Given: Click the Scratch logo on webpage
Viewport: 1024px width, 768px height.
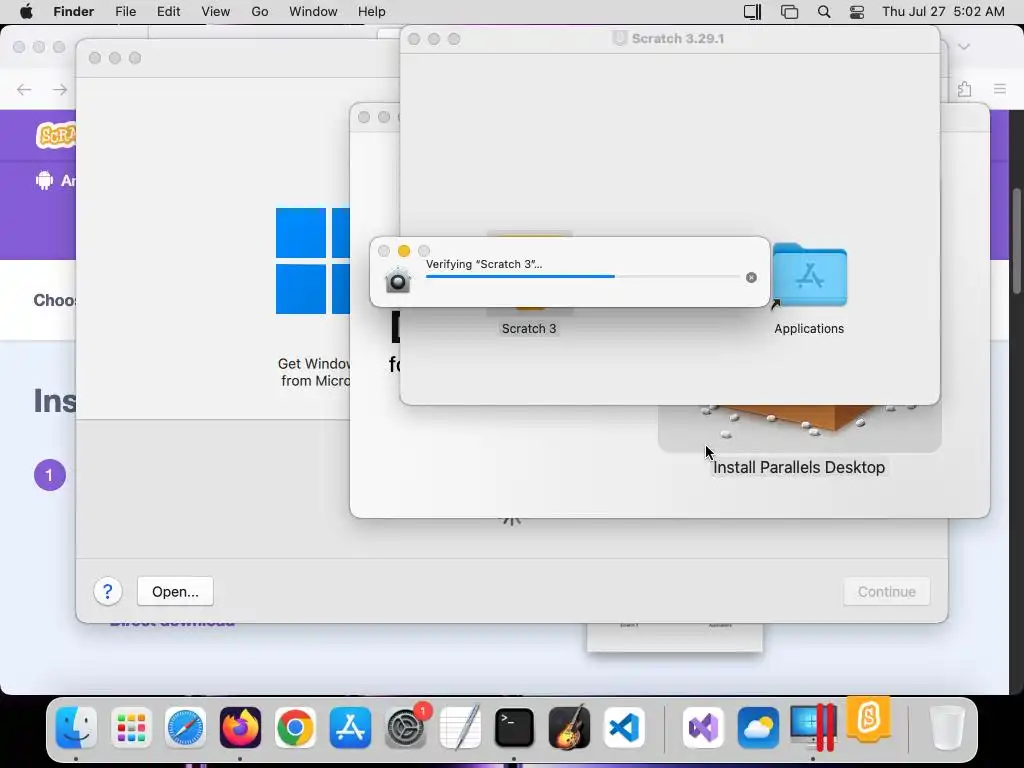Looking at the screenshot, I should tap(56, 135).
